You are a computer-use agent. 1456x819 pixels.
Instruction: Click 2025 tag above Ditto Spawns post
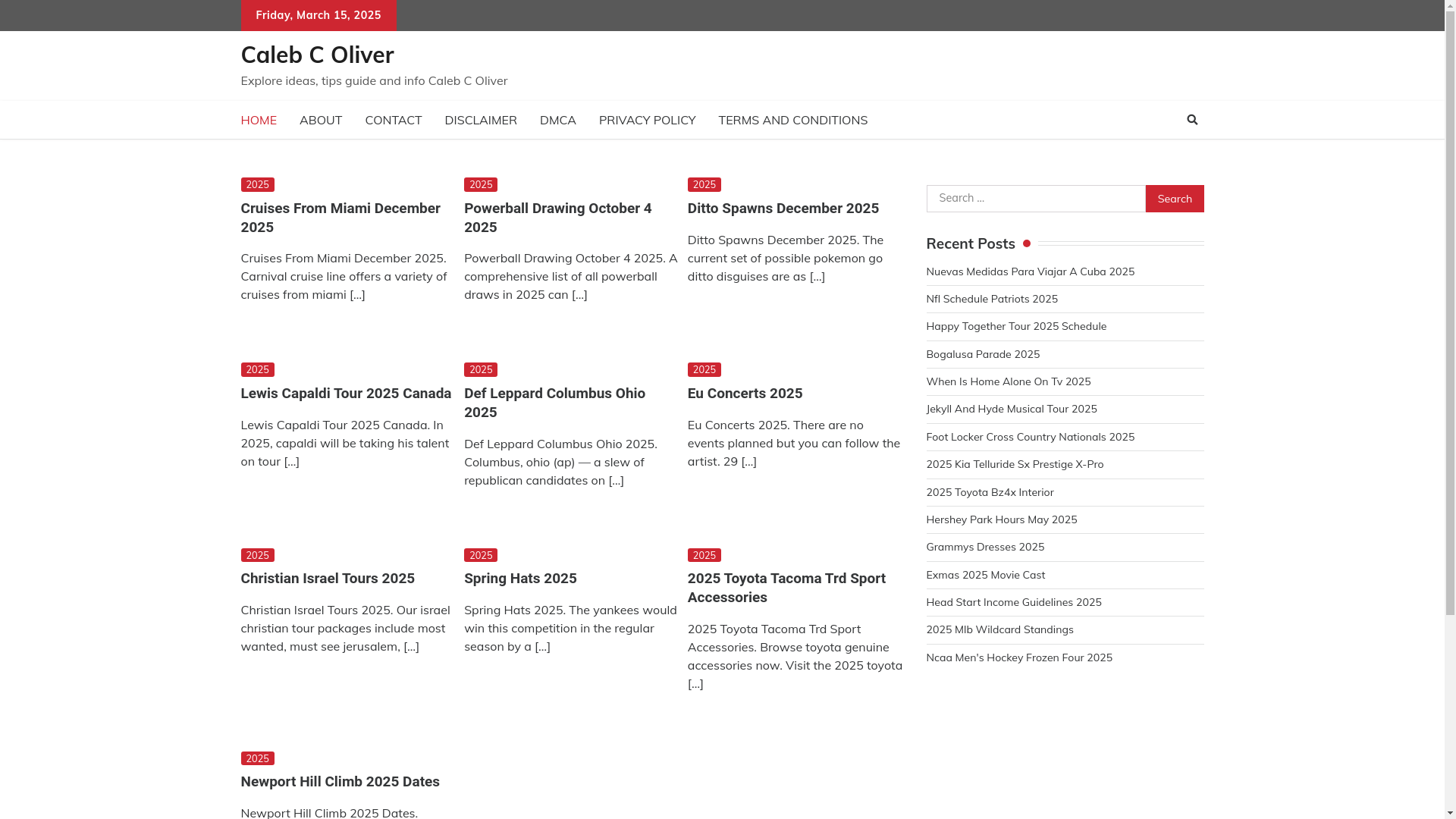pyautogui.click(x=704, y=185)
